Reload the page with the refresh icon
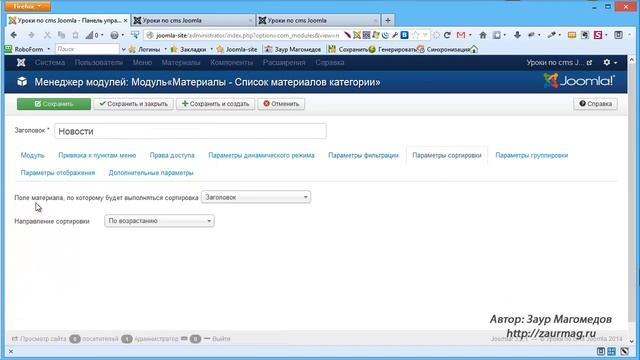 click(x=447, y=35)
